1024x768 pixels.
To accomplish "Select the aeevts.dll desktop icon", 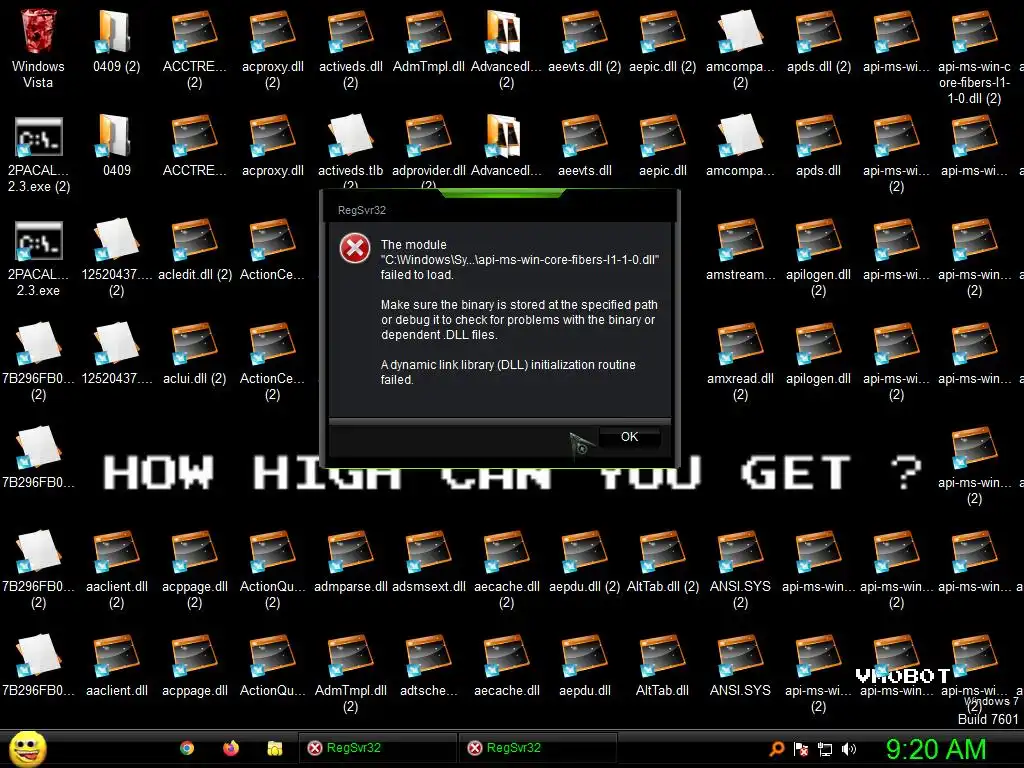I will (584, 145).
